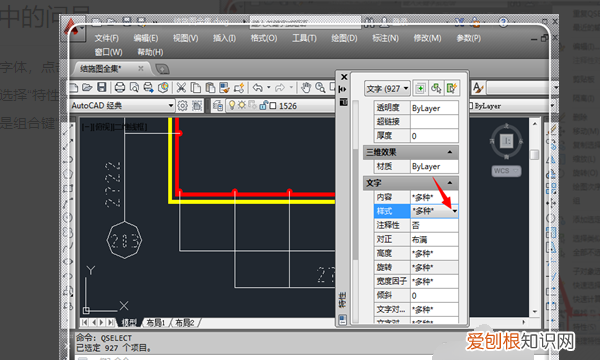Open the AutoCAD application menu logo
The image size is (600, 360).
pos(72,28)
